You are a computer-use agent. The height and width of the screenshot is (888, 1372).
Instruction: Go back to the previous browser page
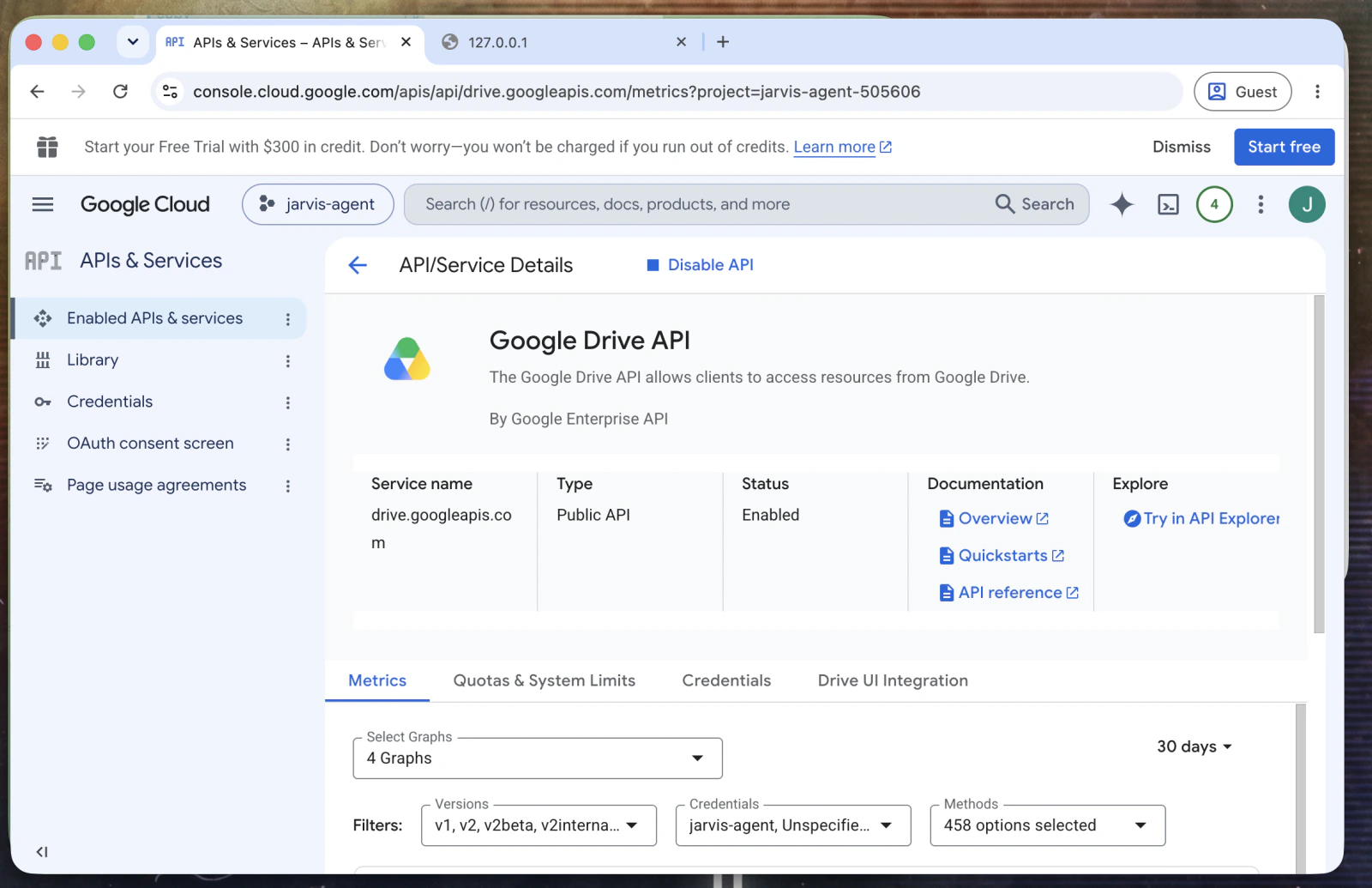pyautogui.click(x=37, y=92)
